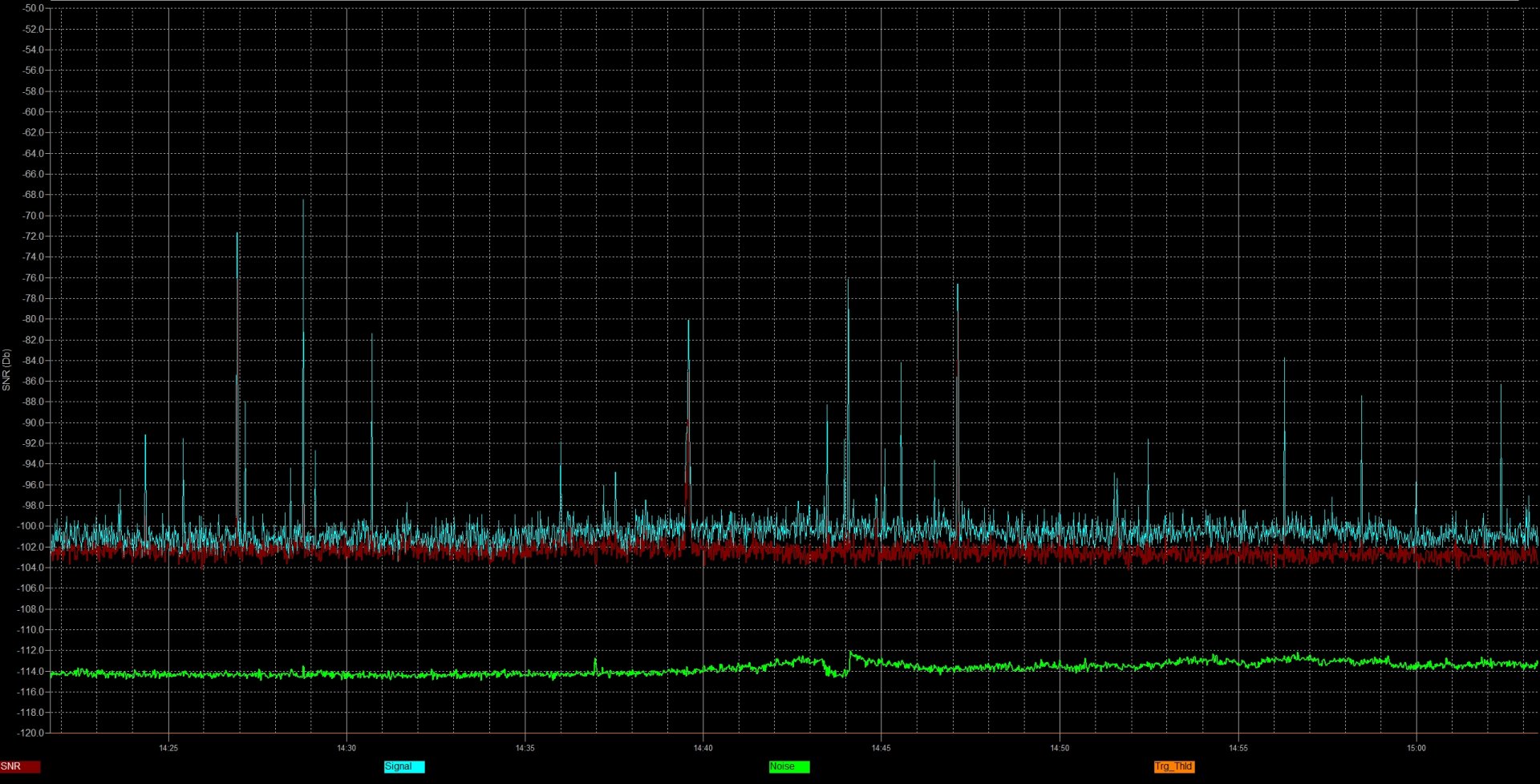This screenshot has height=784, width=1540.
Task: Select the -114.0 y-axis value
Action: coord(30,671)
